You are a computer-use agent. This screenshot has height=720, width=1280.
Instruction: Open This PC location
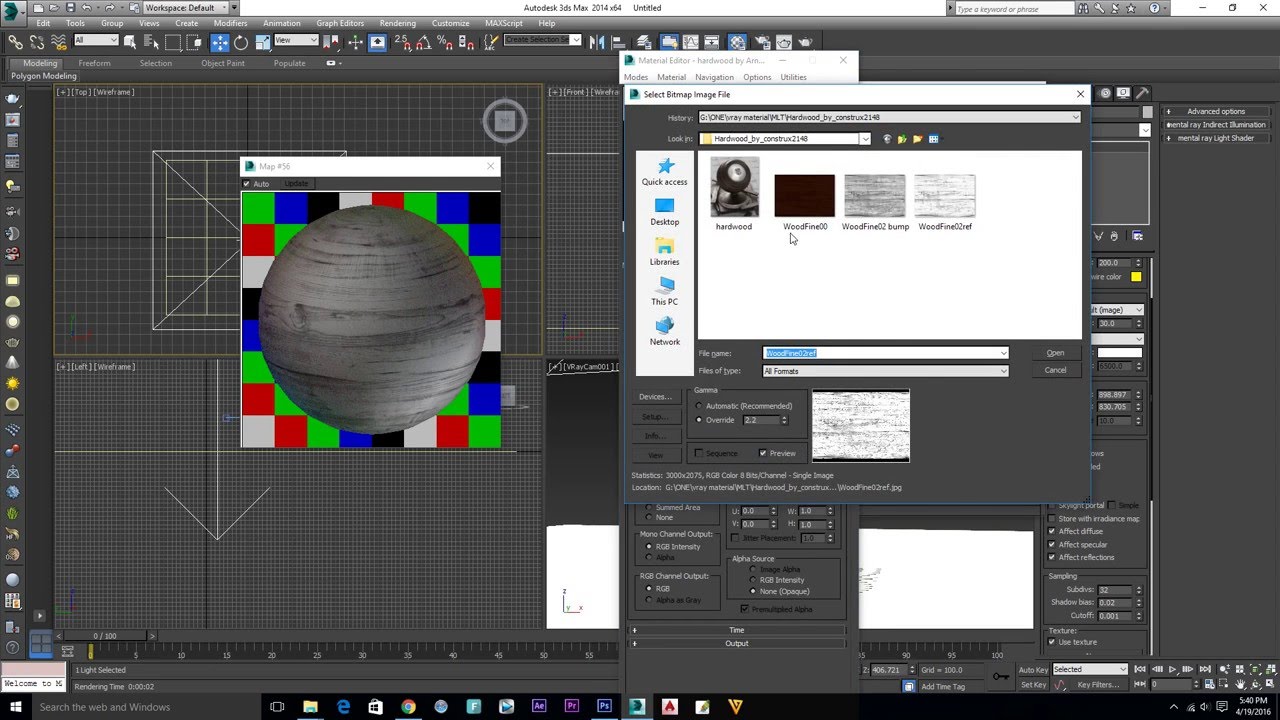[664, 291]
